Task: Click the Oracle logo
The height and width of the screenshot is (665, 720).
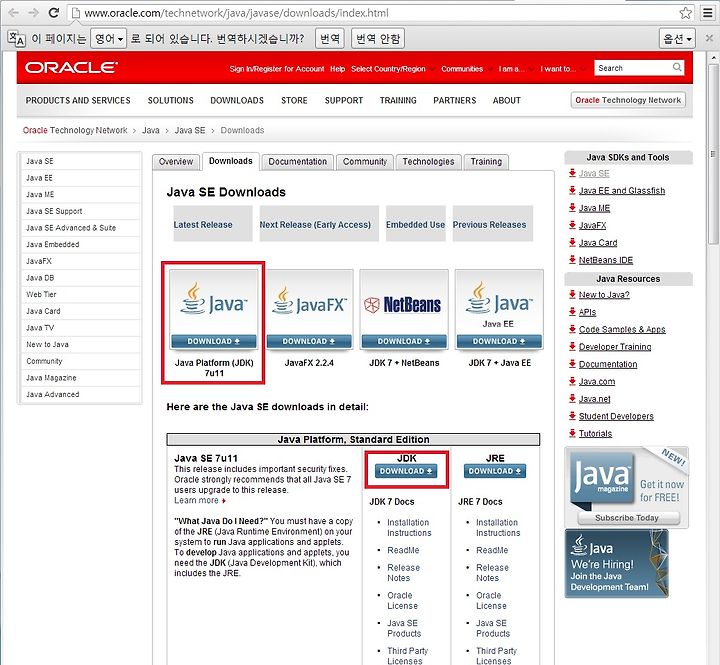Action: [71, 68]
